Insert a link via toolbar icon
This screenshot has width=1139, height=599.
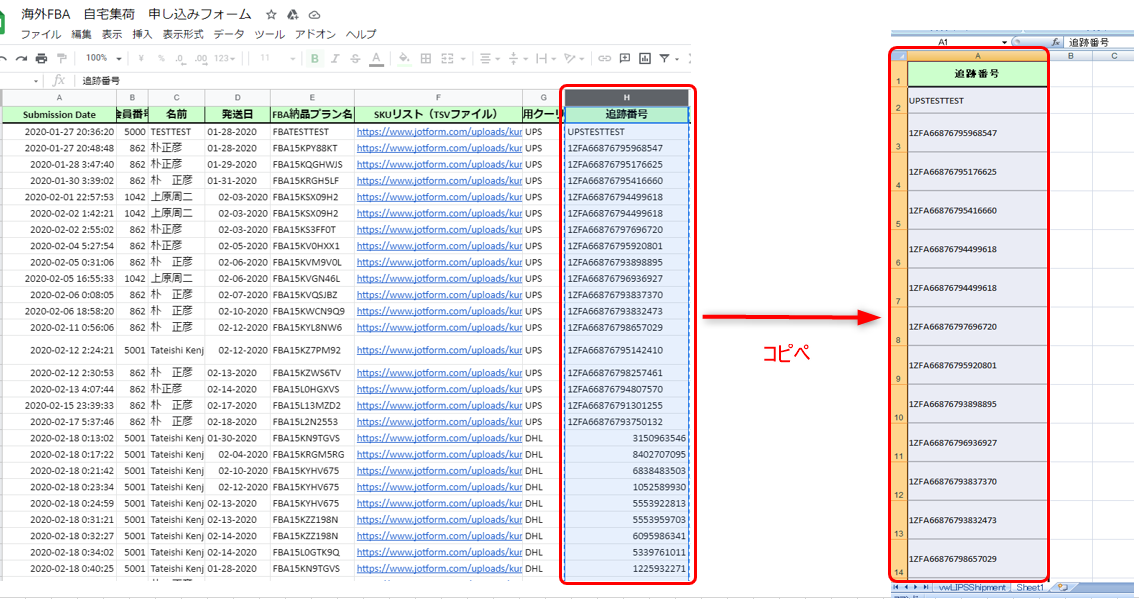pyautogui.click(x=604, y=59)
